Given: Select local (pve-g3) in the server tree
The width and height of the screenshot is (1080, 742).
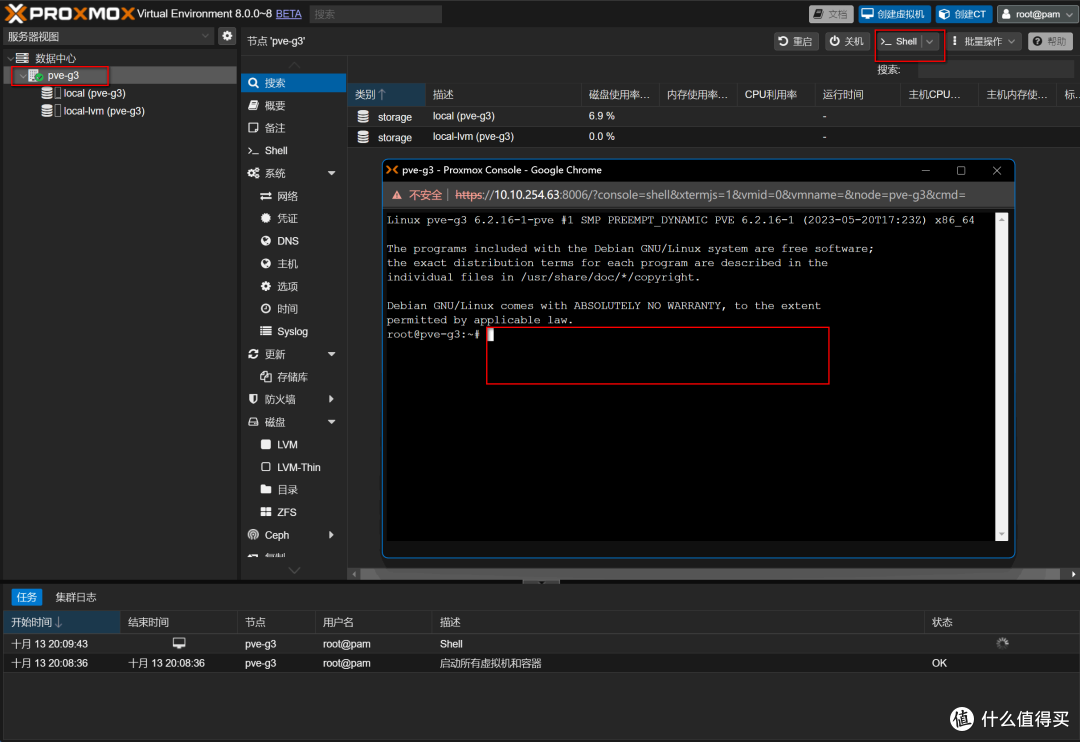Looking at the screenshot, I should pos(94,93).
